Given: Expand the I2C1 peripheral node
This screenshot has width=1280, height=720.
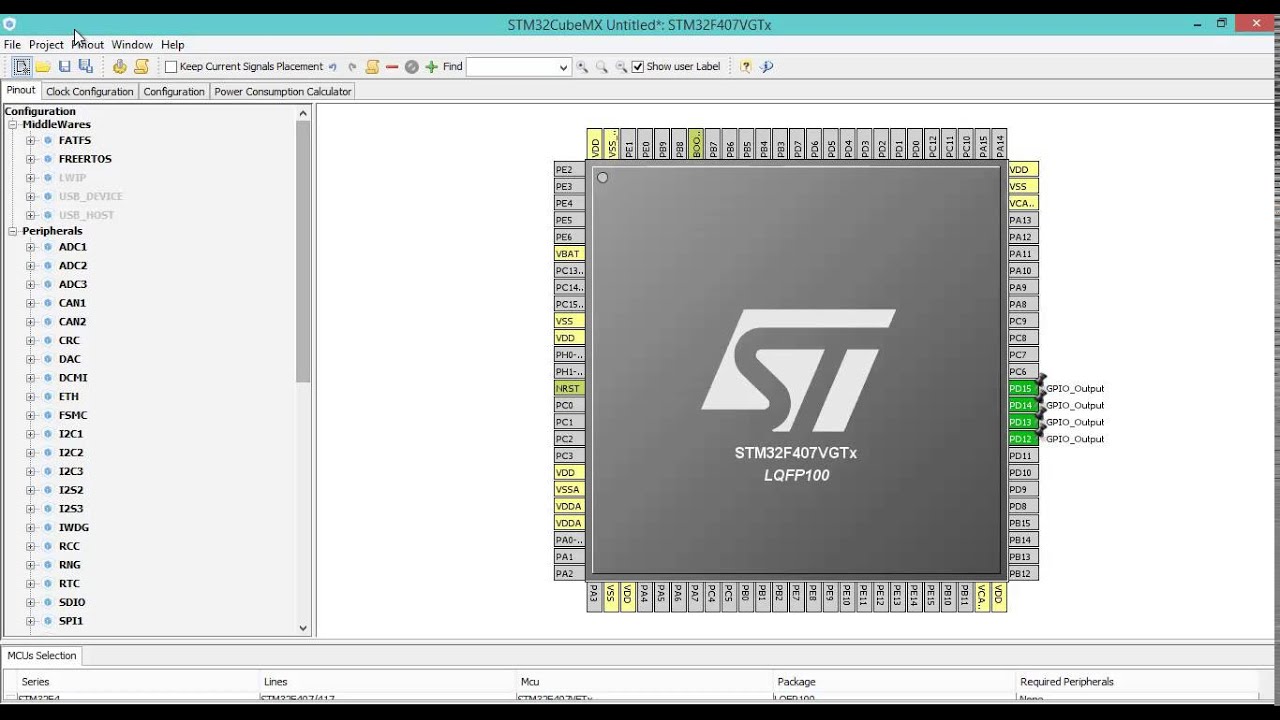Looking at the screenshot, I should pos(30,434).
